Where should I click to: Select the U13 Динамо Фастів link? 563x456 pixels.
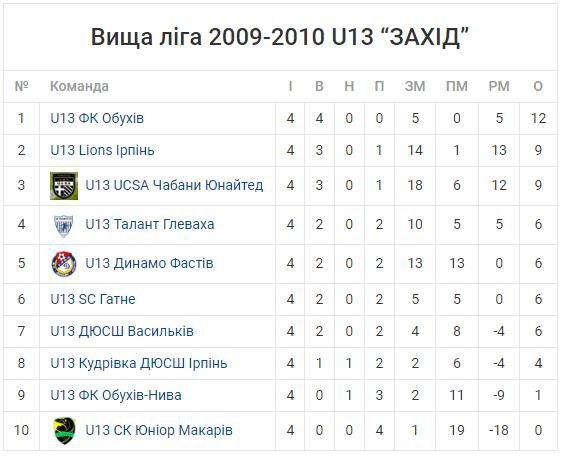[x=149, y=263]
